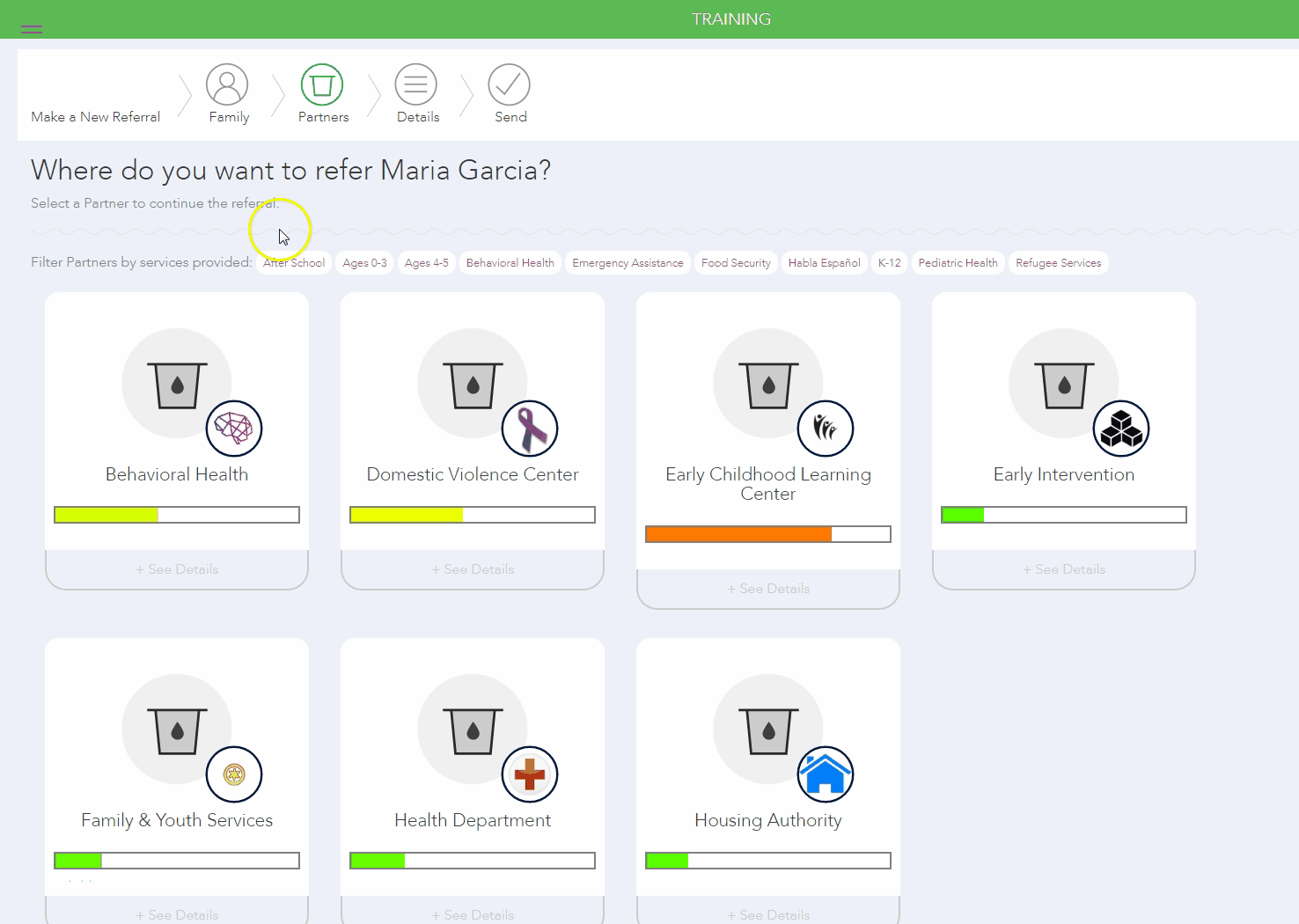Click the Health Department cross logo
1299x924 pixels.
click(530, 774)
